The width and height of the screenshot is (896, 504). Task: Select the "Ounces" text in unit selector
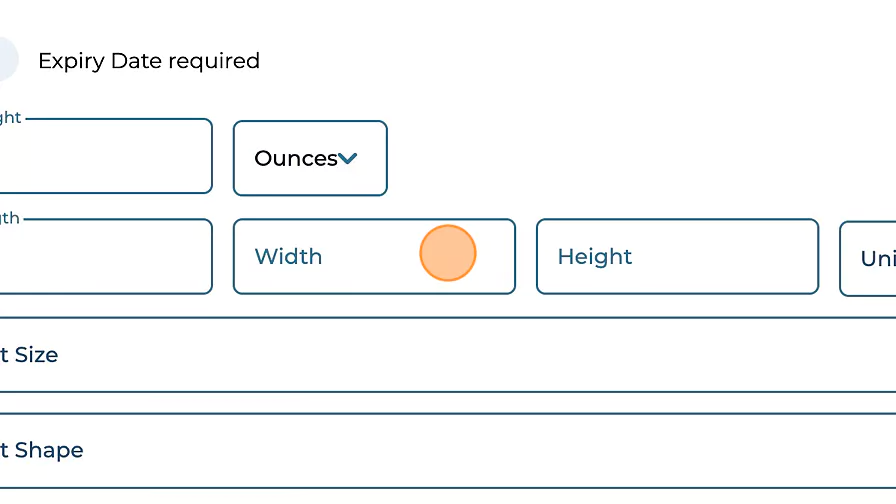(295, 158)
